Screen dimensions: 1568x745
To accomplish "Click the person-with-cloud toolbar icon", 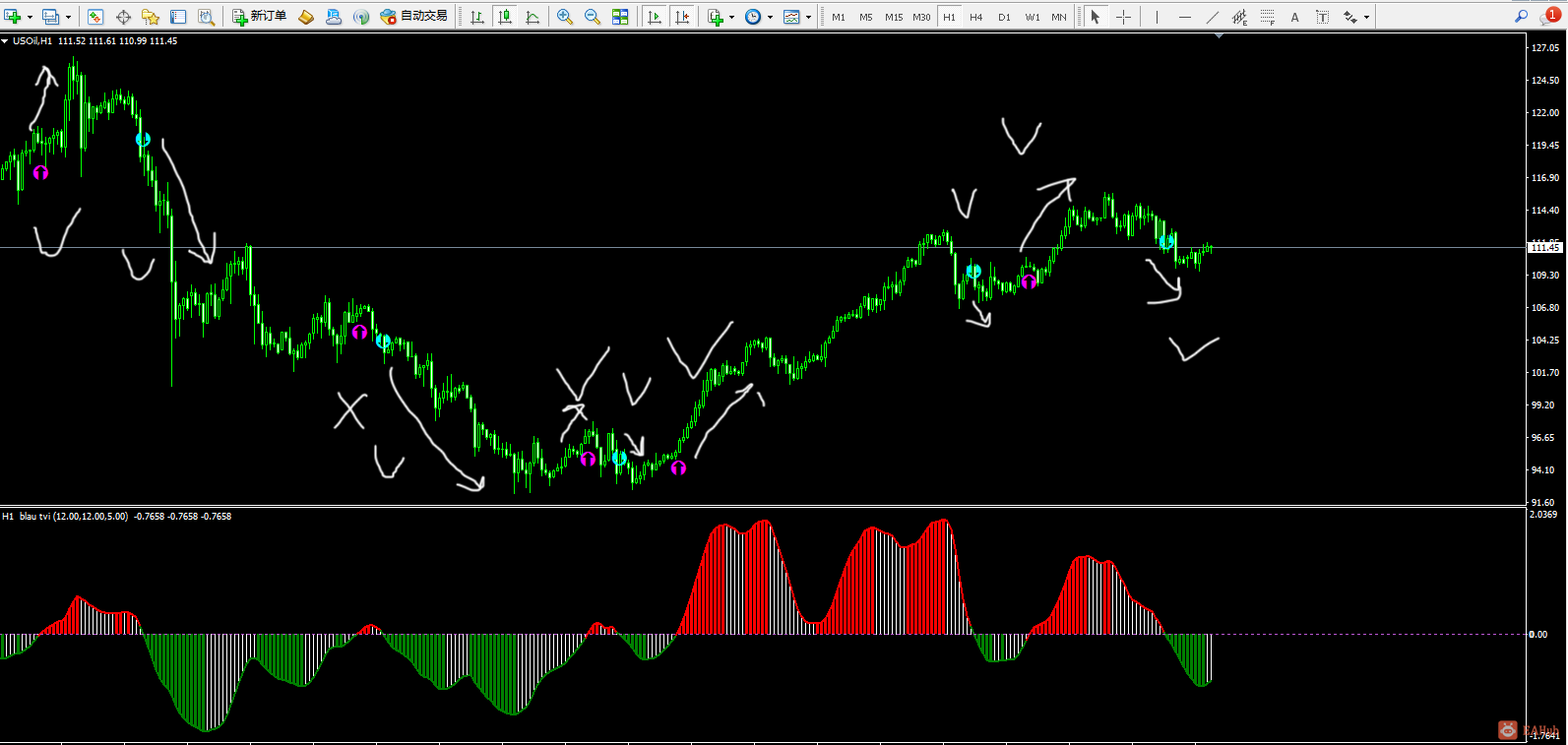I will pos(334,17).
